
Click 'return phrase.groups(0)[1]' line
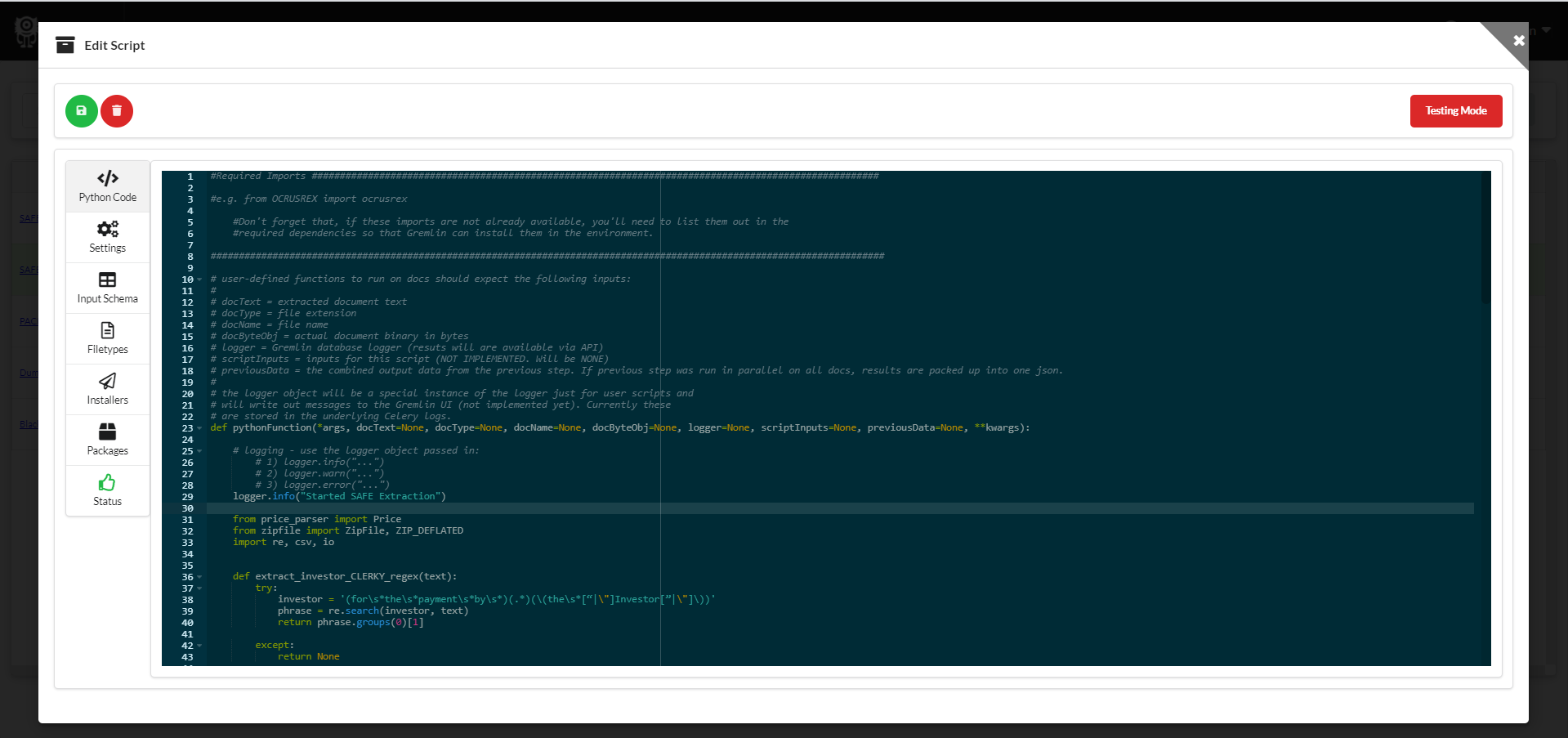pyautogui.click(x=351, y=623)
